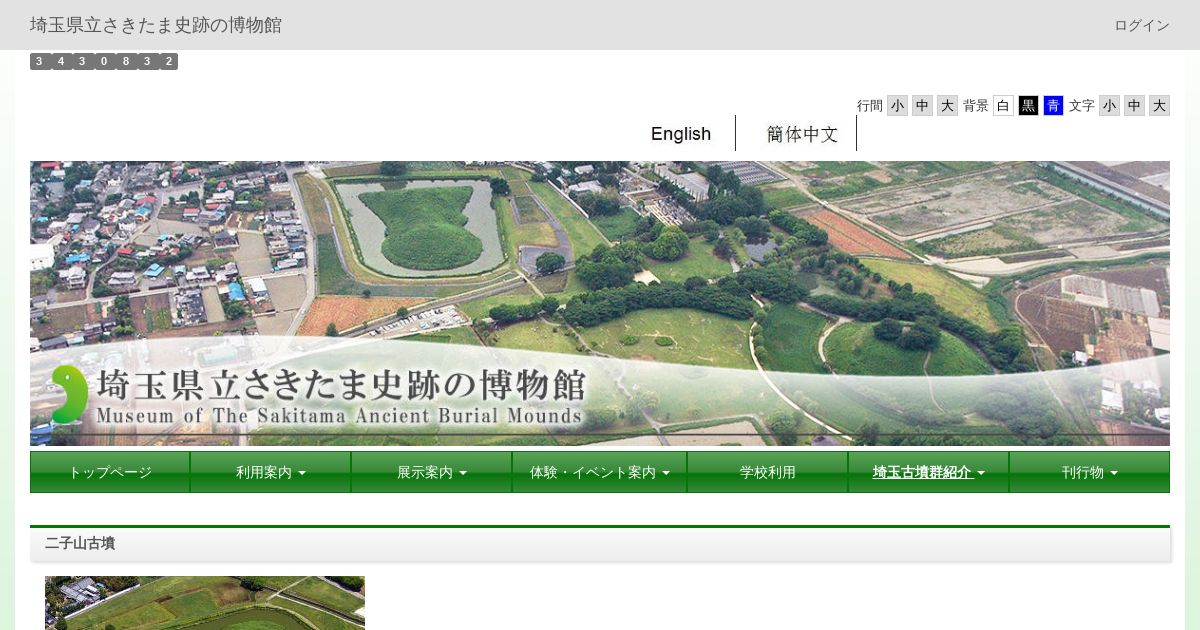Click the museum banner aerial image

pyautogui.click(x=600, y=303)
